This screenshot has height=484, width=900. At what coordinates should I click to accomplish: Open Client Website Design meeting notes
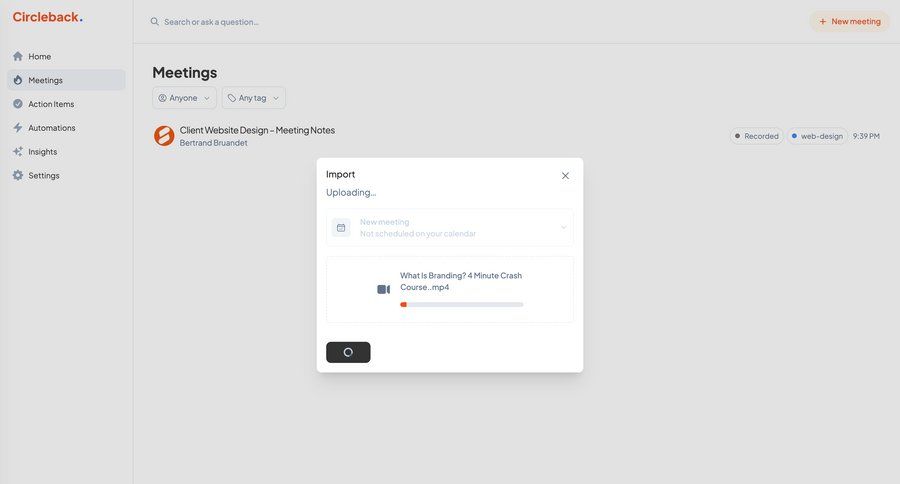257,130
